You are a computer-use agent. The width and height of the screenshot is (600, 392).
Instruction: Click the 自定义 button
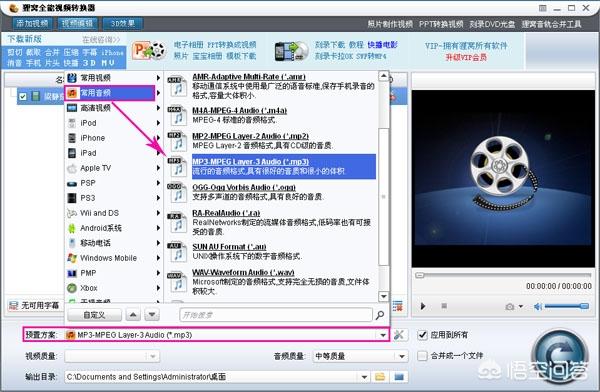[94, 315]
